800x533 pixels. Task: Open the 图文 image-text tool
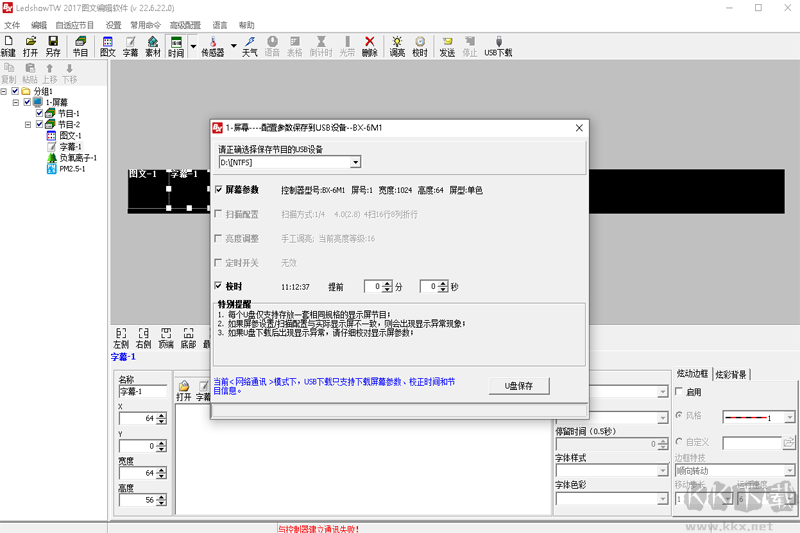108,46
